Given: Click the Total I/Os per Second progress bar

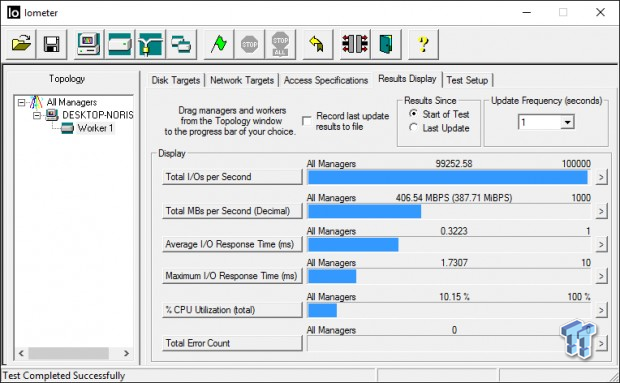Looking at the screenshot, I should (x=449, y=177).
